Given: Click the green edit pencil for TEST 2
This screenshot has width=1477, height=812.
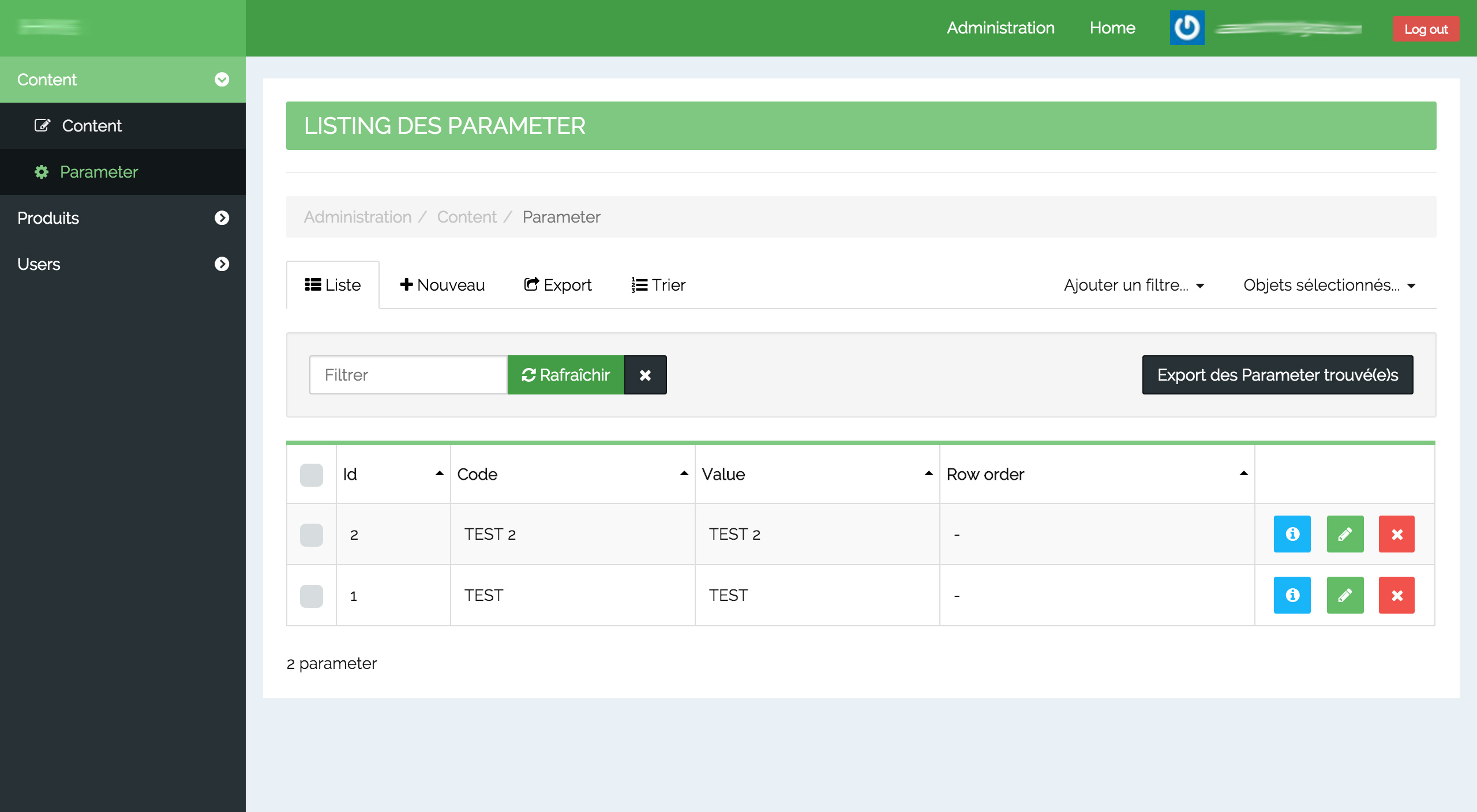Looking at the screenshot, I should (1345, 534).
